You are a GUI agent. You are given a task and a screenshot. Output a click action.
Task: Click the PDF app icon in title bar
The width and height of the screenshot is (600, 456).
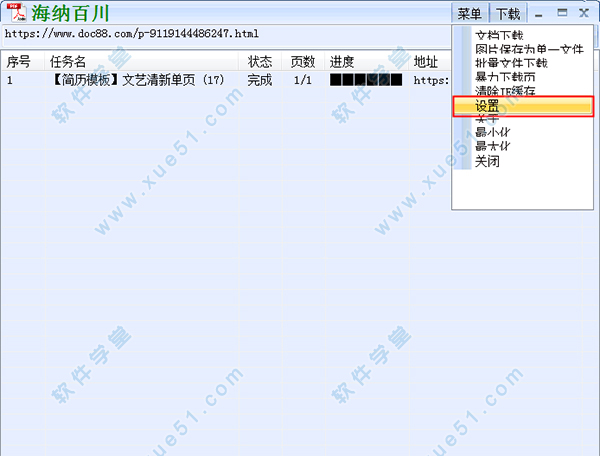17,12
